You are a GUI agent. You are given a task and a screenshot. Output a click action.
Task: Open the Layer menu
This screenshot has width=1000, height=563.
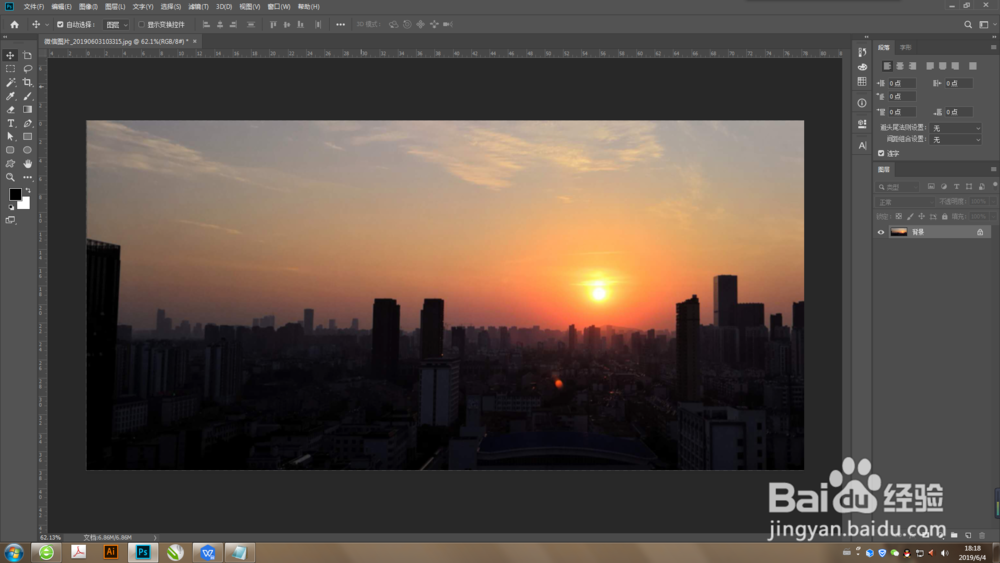[115, 6]
